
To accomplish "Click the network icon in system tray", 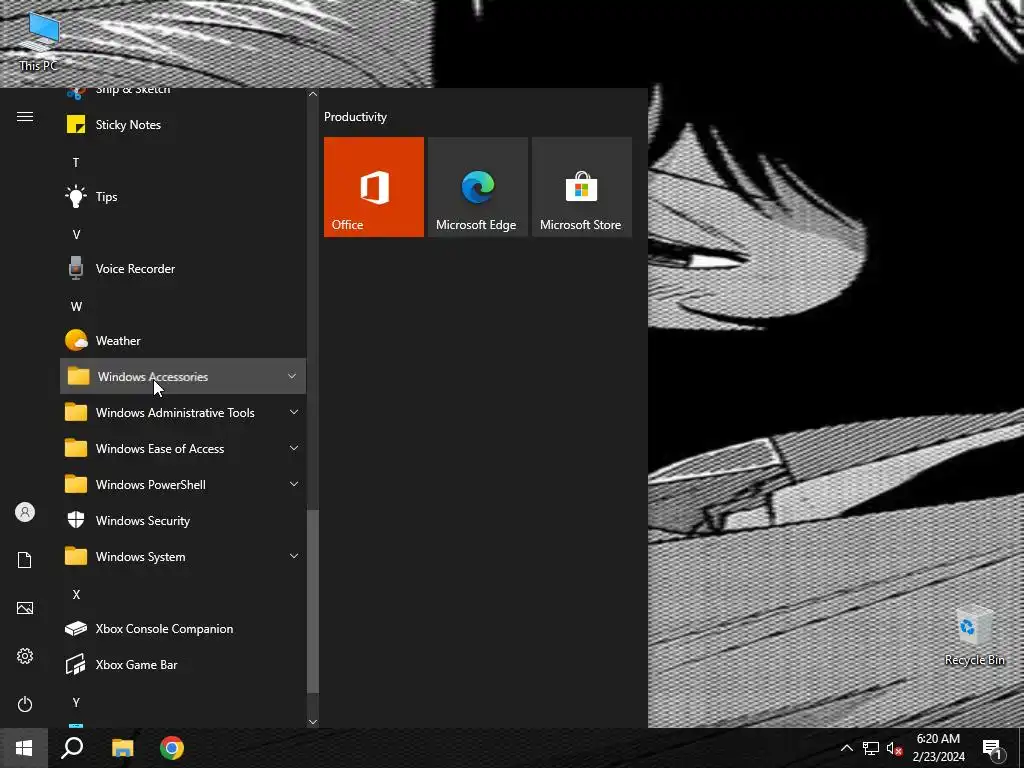I will point(871,748).
